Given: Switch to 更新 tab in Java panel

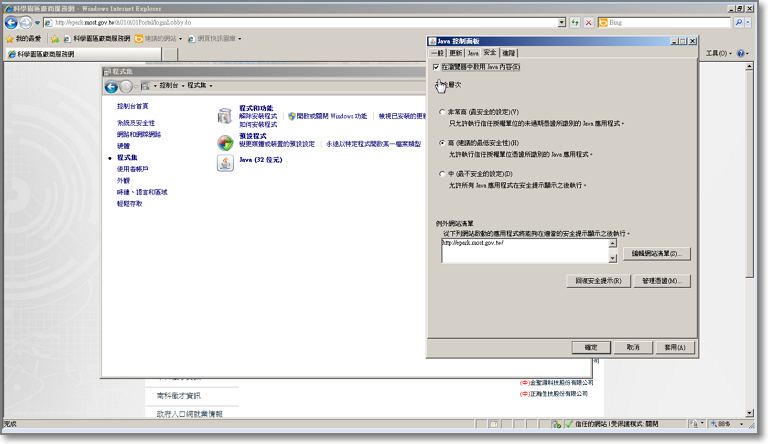Looking at the screenshot, I should pos(456,53).
